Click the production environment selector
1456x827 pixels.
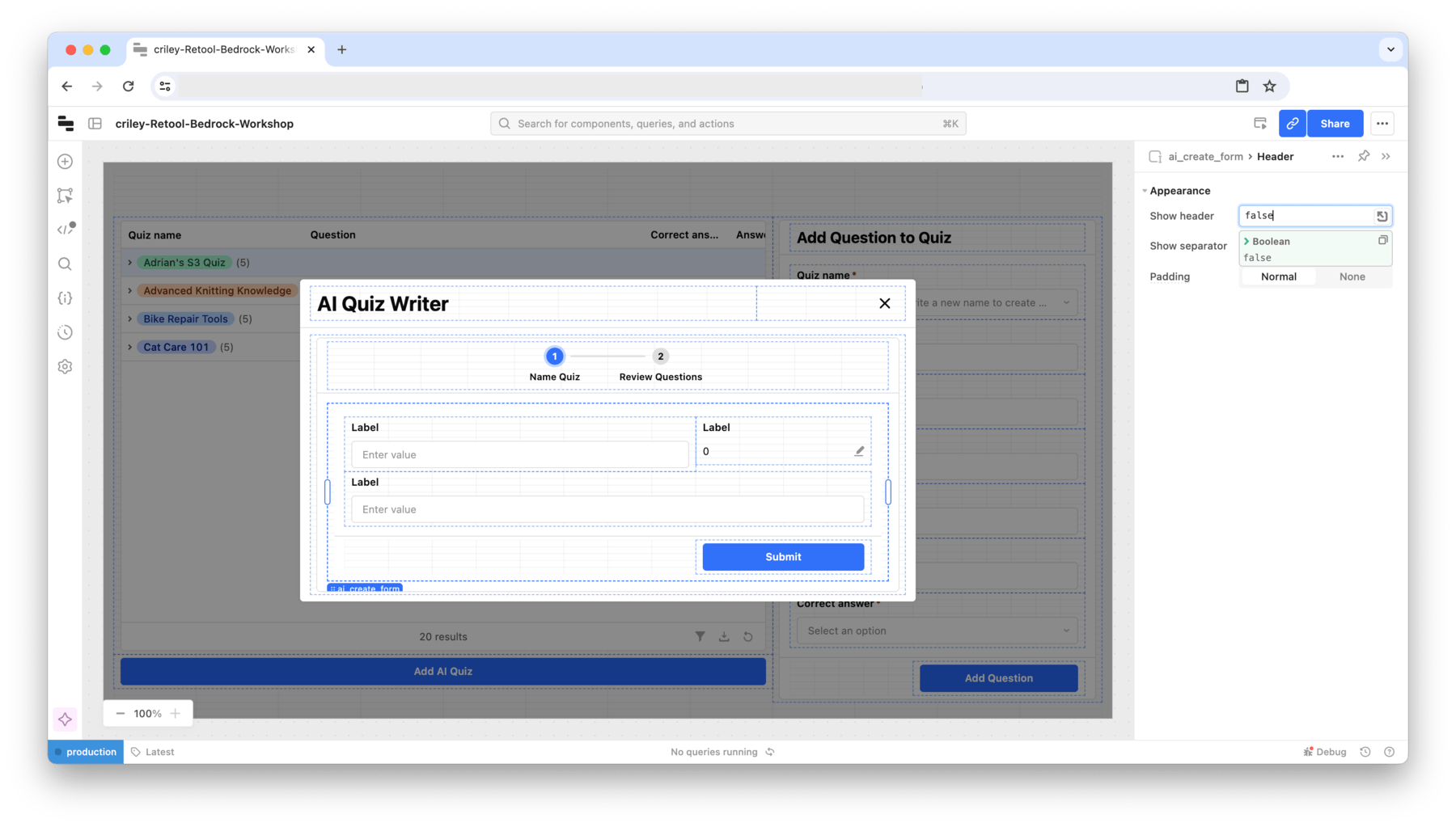click(86, 752)
